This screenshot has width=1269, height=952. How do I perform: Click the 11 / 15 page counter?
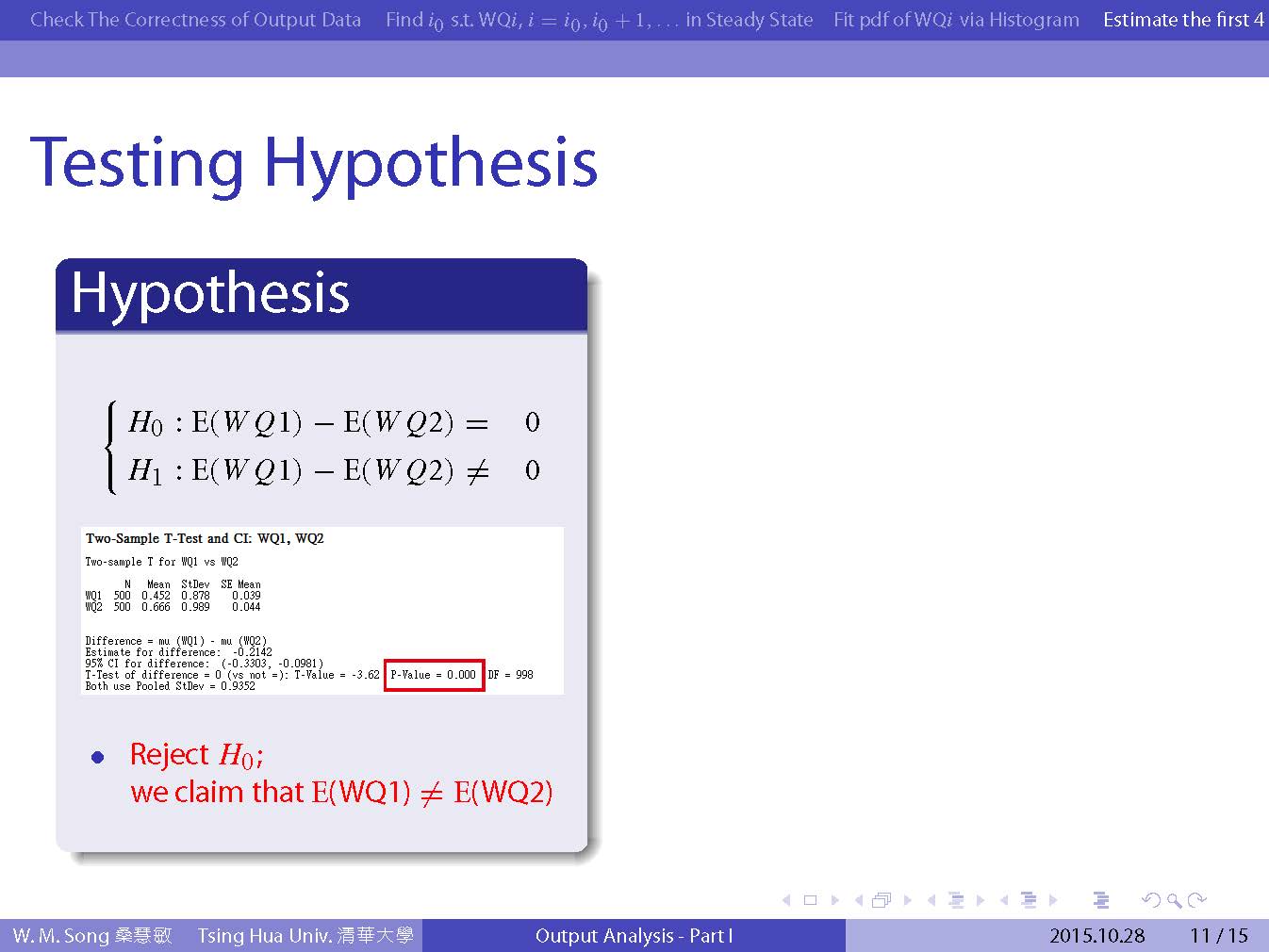(x=1218, y=935)
